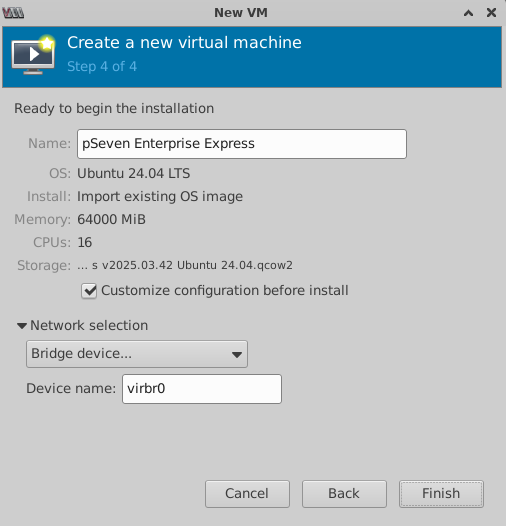The width and height of the screenshot is (506, 526).
Task: Click the New VM title bar text
Action: click(241, 13)
